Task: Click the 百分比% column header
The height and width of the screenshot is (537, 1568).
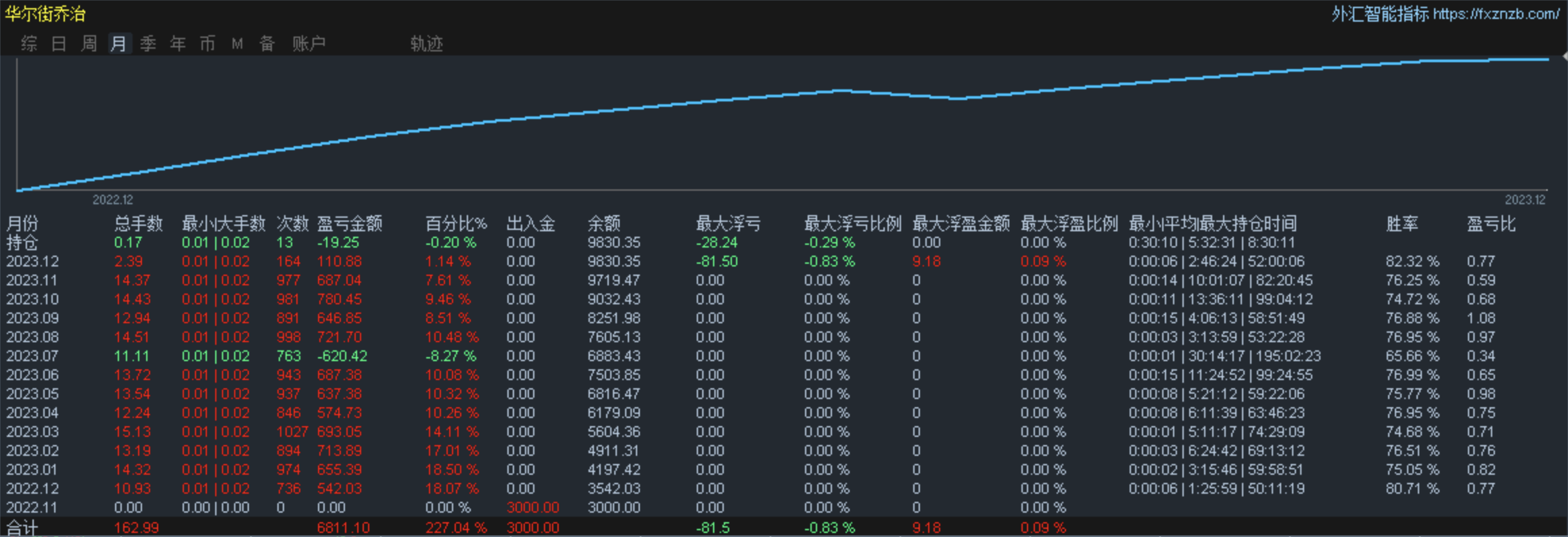Action: coord(456,223)
